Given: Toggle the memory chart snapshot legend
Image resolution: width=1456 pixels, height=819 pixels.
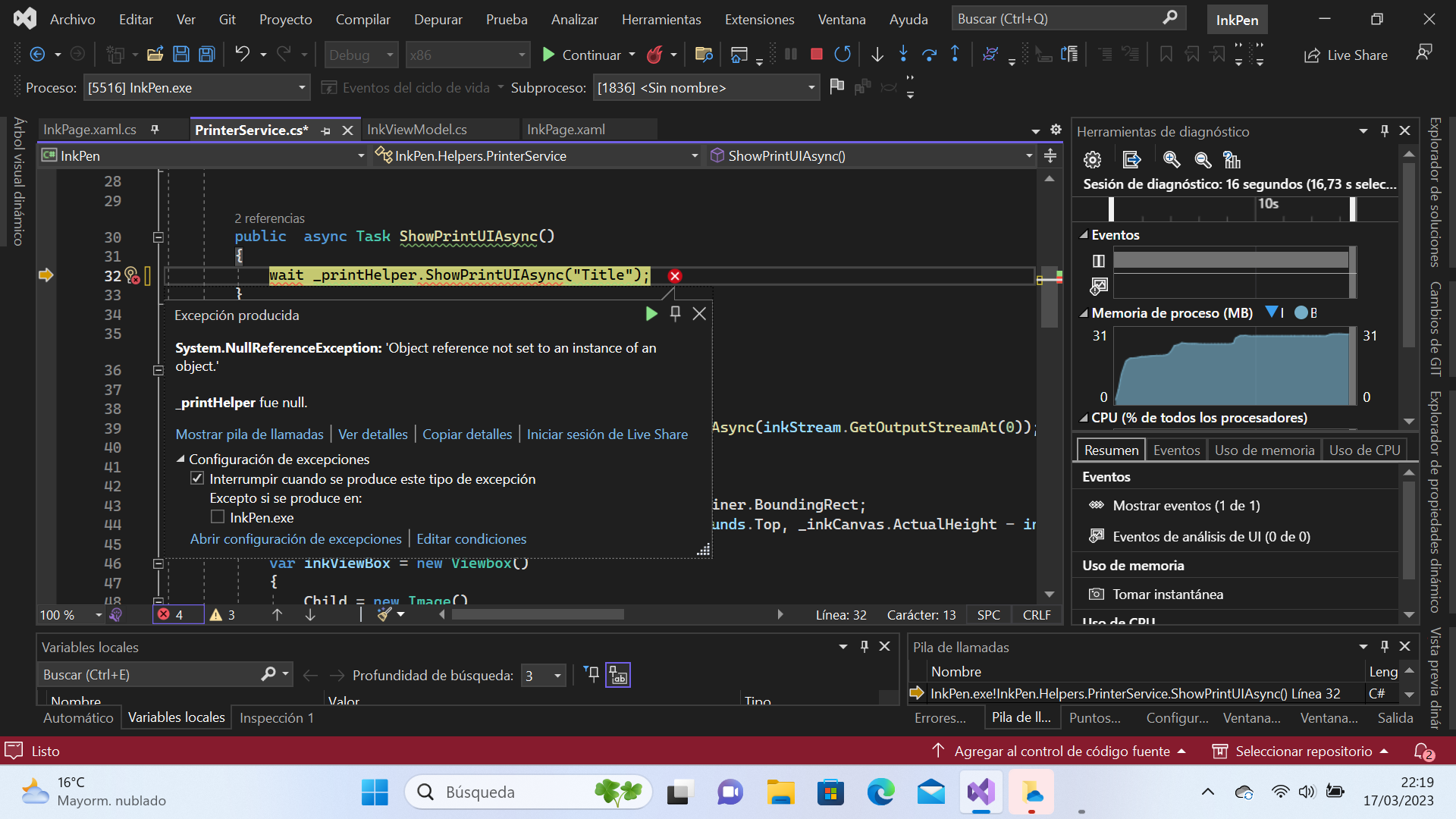Looking at the screenshot, I should (1274, 312).
